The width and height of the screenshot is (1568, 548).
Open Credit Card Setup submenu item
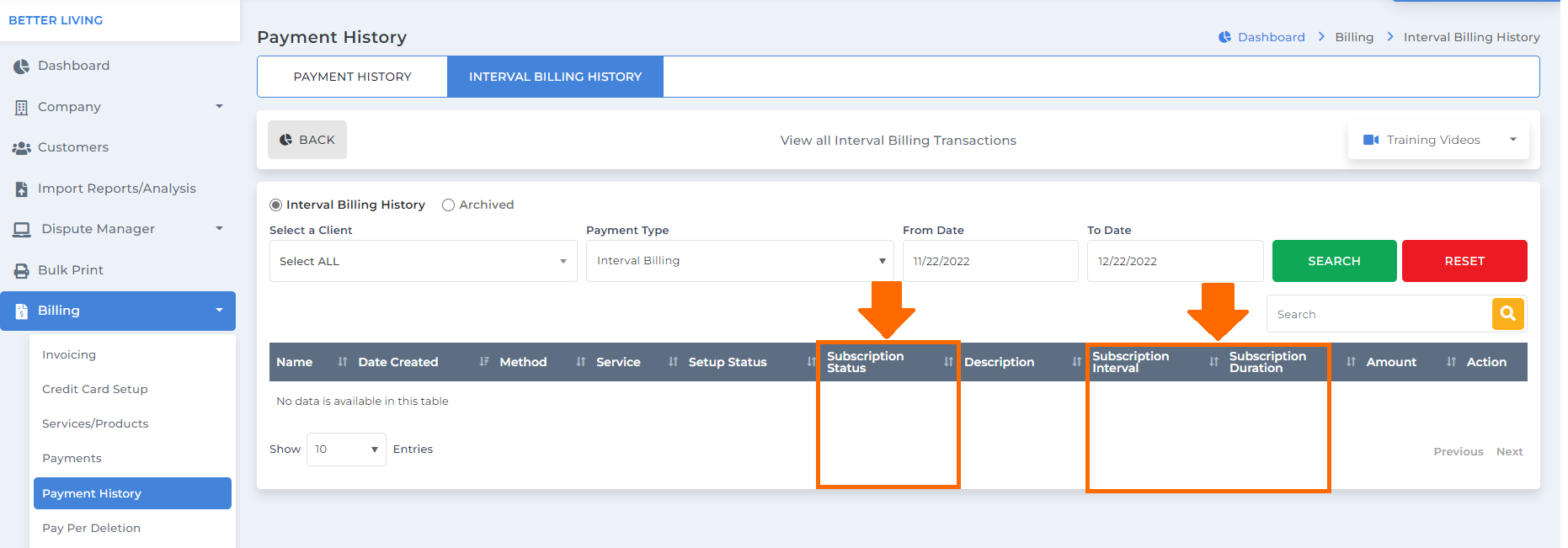(95, 390)
